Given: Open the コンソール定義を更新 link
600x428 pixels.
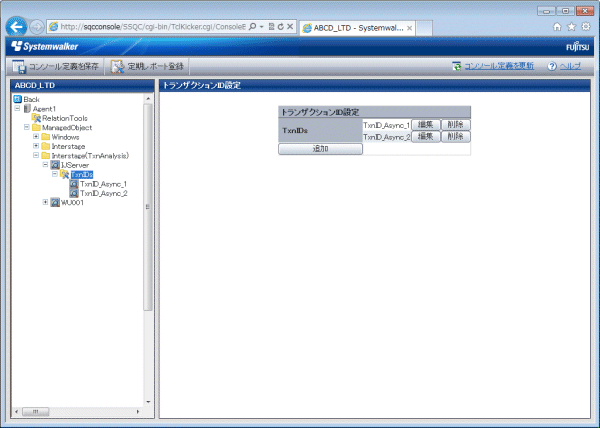Looking at the screenshot, I should coord(499,66).
